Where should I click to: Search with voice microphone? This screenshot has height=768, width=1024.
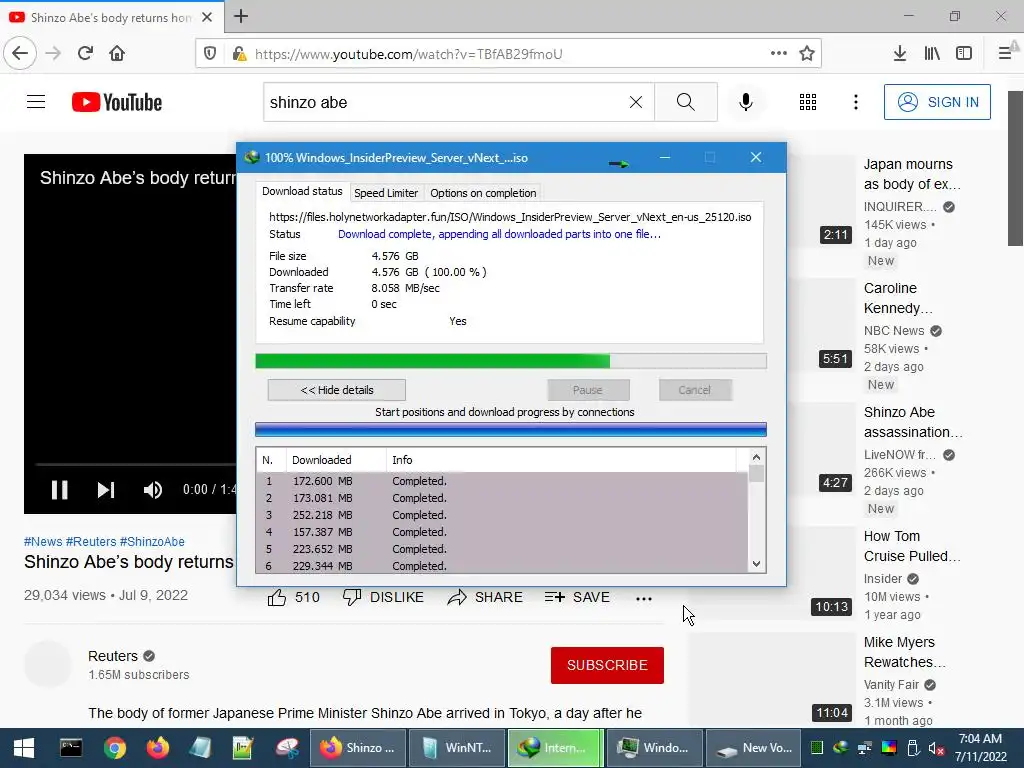pyautogui.click(x=745, y=102)
